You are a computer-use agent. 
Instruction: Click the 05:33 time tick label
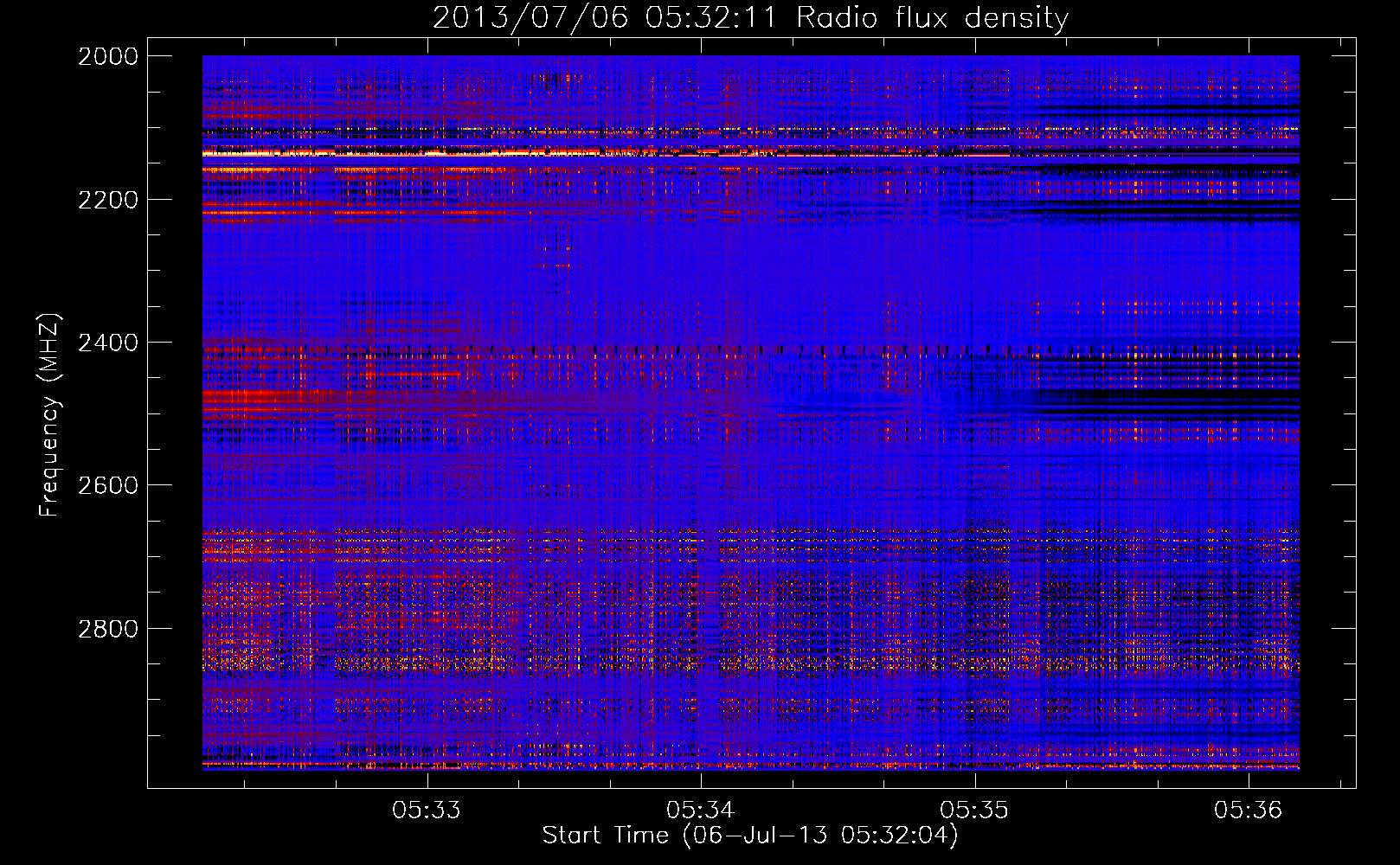[x=427, y=810]
